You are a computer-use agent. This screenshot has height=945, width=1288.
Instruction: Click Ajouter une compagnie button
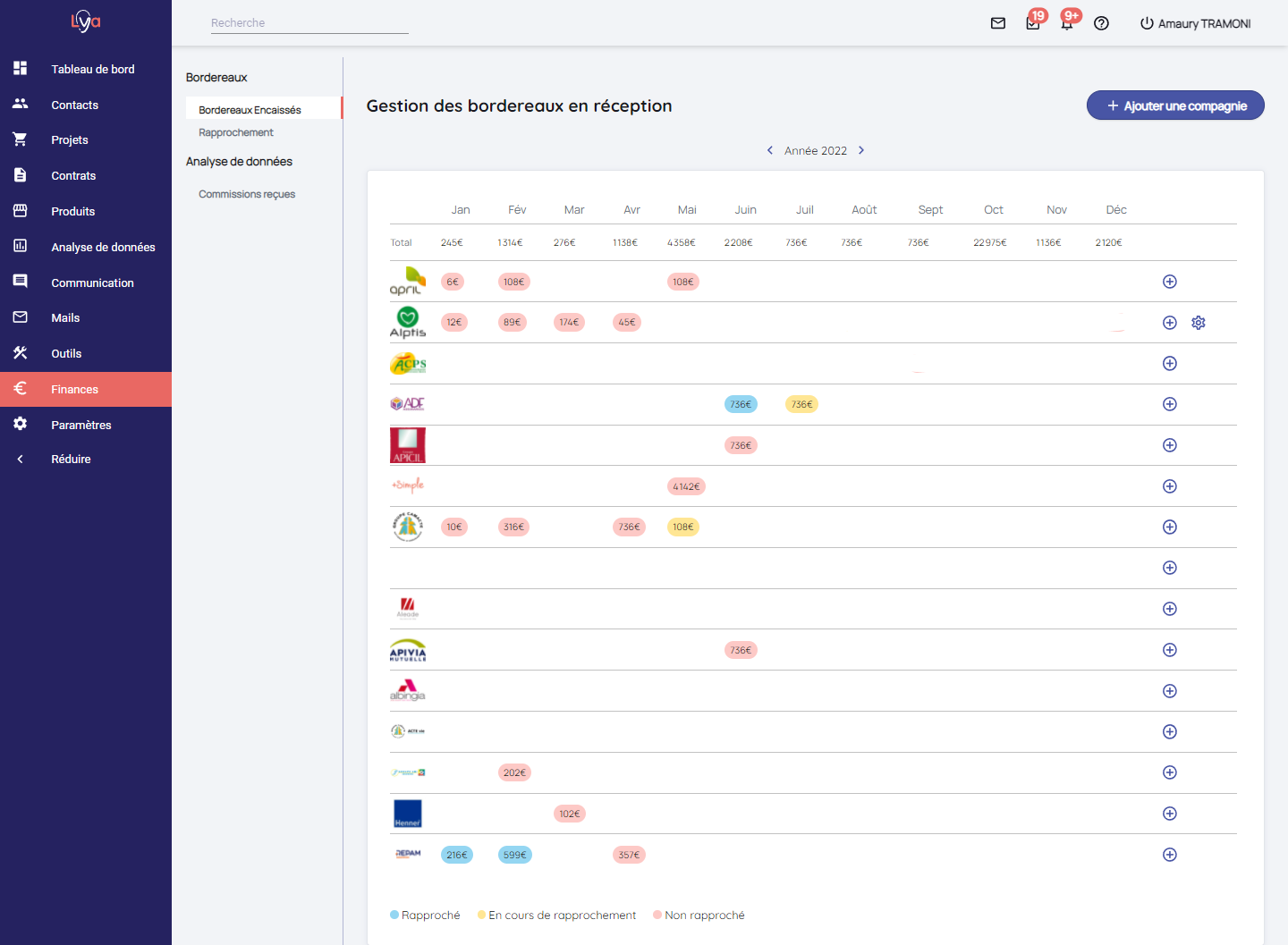pyautogui.click(x=1175, y=105)
